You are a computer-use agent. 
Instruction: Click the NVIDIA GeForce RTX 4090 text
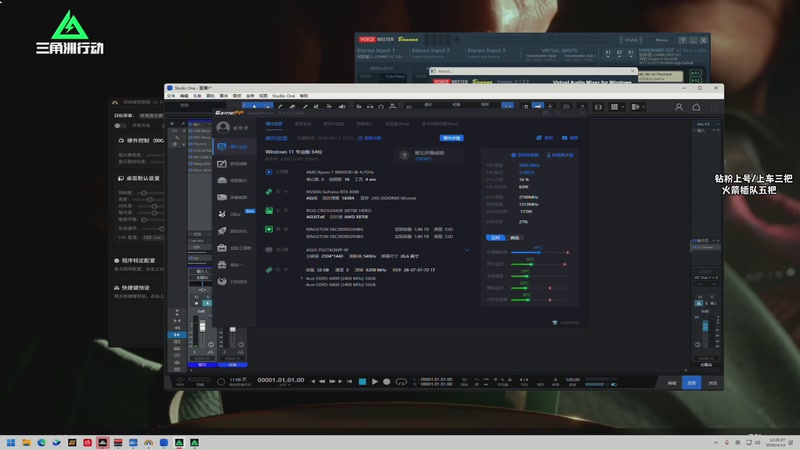tap(332, 192)
